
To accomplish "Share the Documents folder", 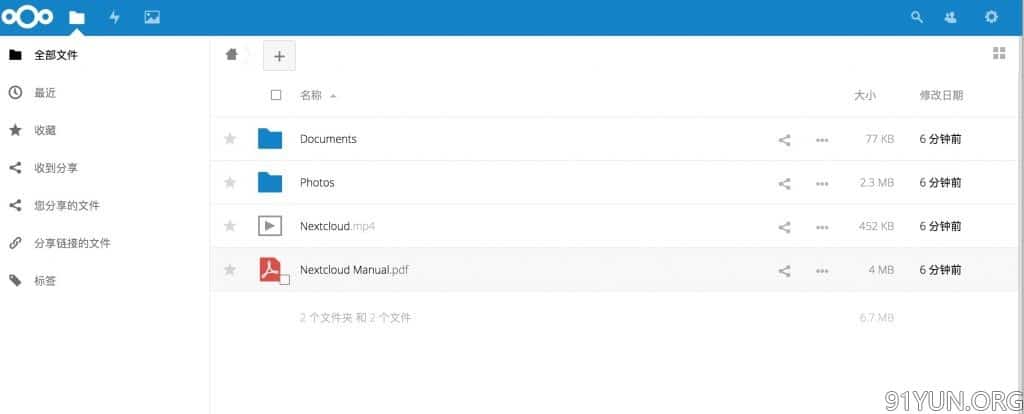I will 784,140.
